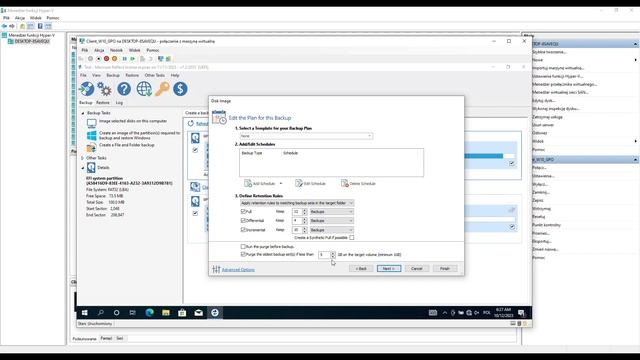
Task: Click the Details disk icon
Action: 91,167
